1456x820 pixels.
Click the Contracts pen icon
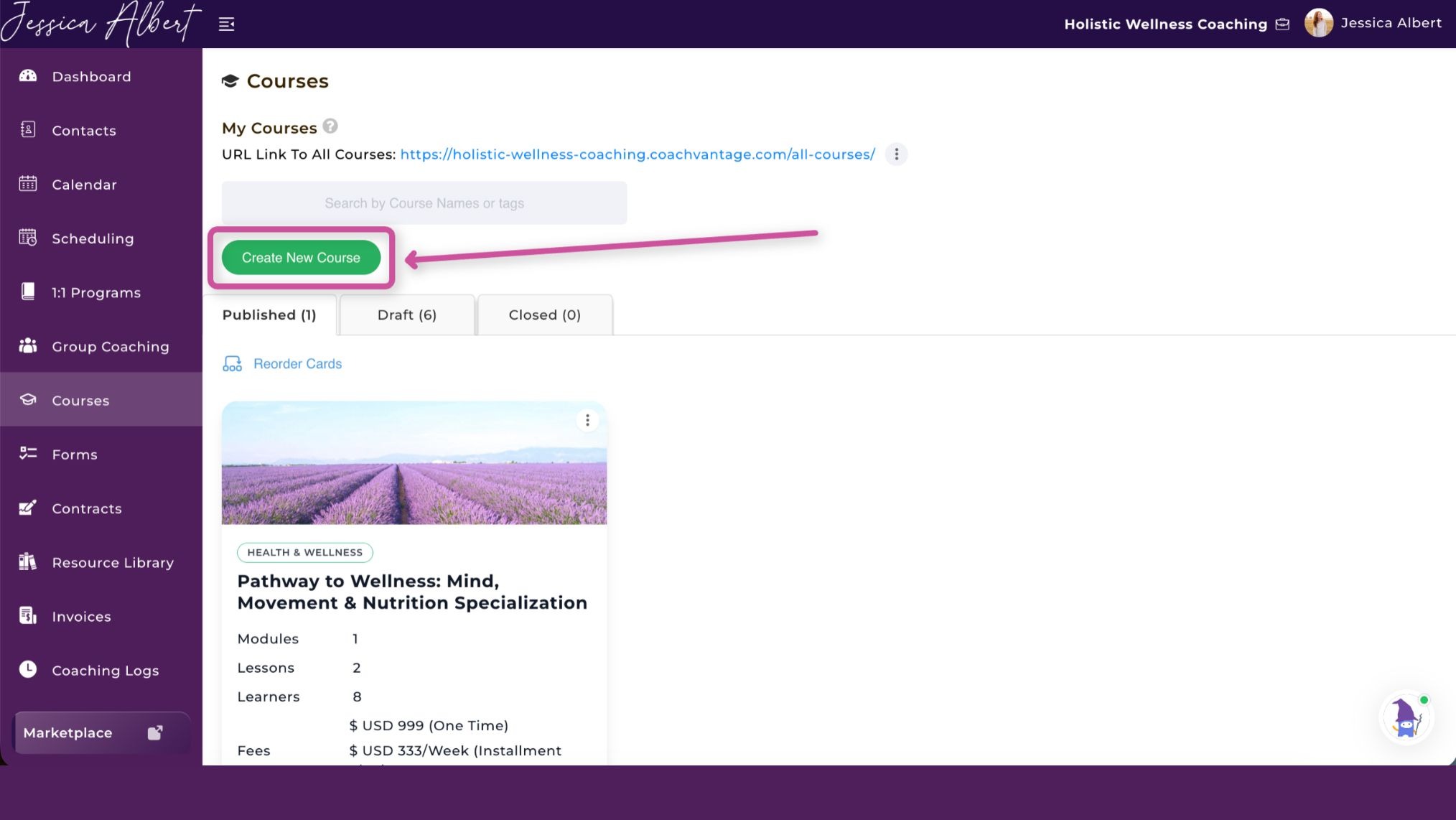28,508
